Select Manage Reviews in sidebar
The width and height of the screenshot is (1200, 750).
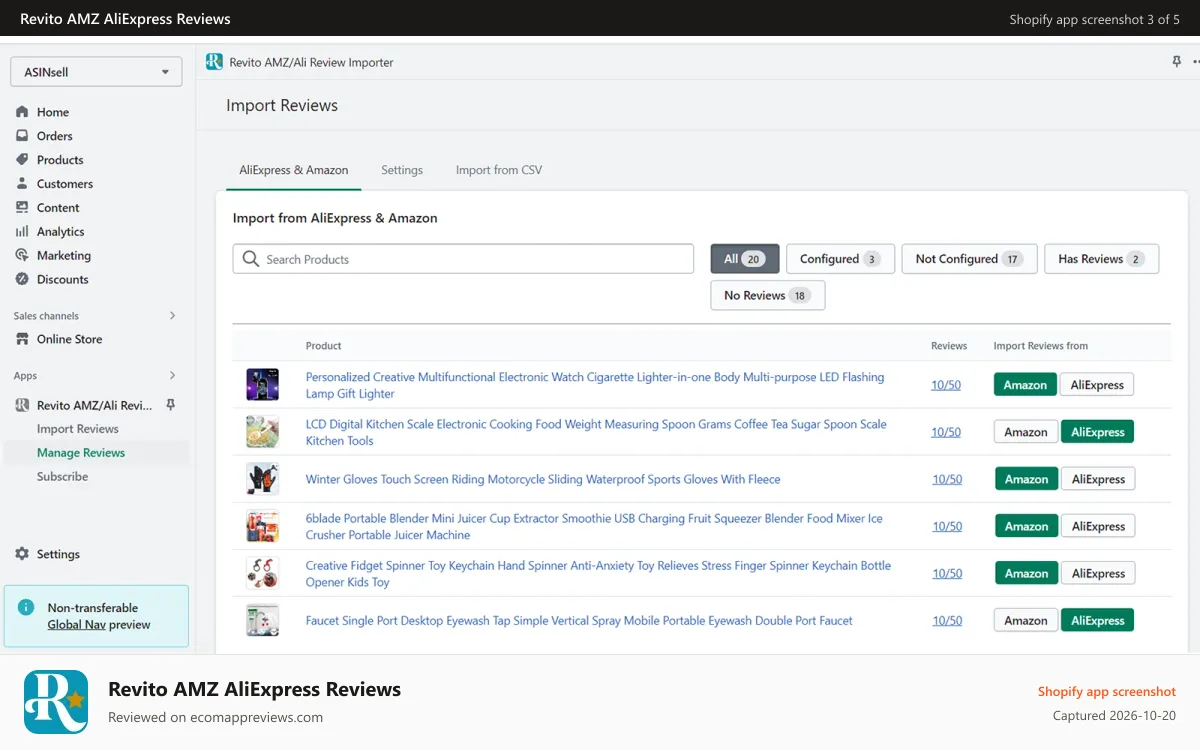(81, 453)
